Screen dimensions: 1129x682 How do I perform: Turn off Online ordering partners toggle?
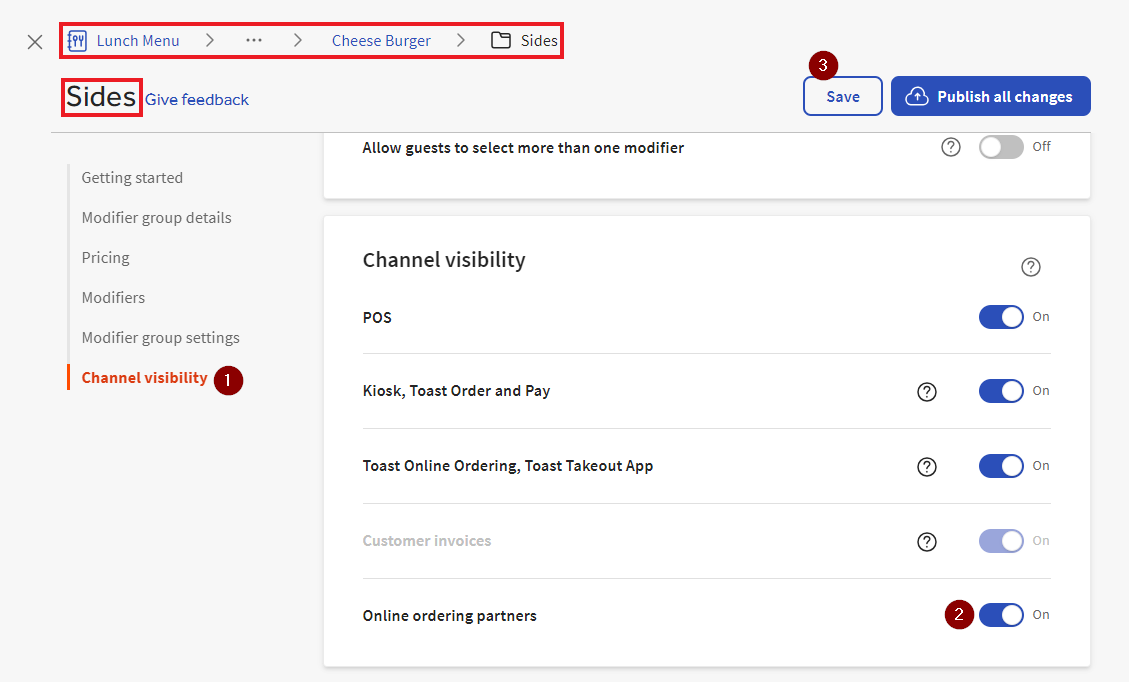(x=1001, y=615)
